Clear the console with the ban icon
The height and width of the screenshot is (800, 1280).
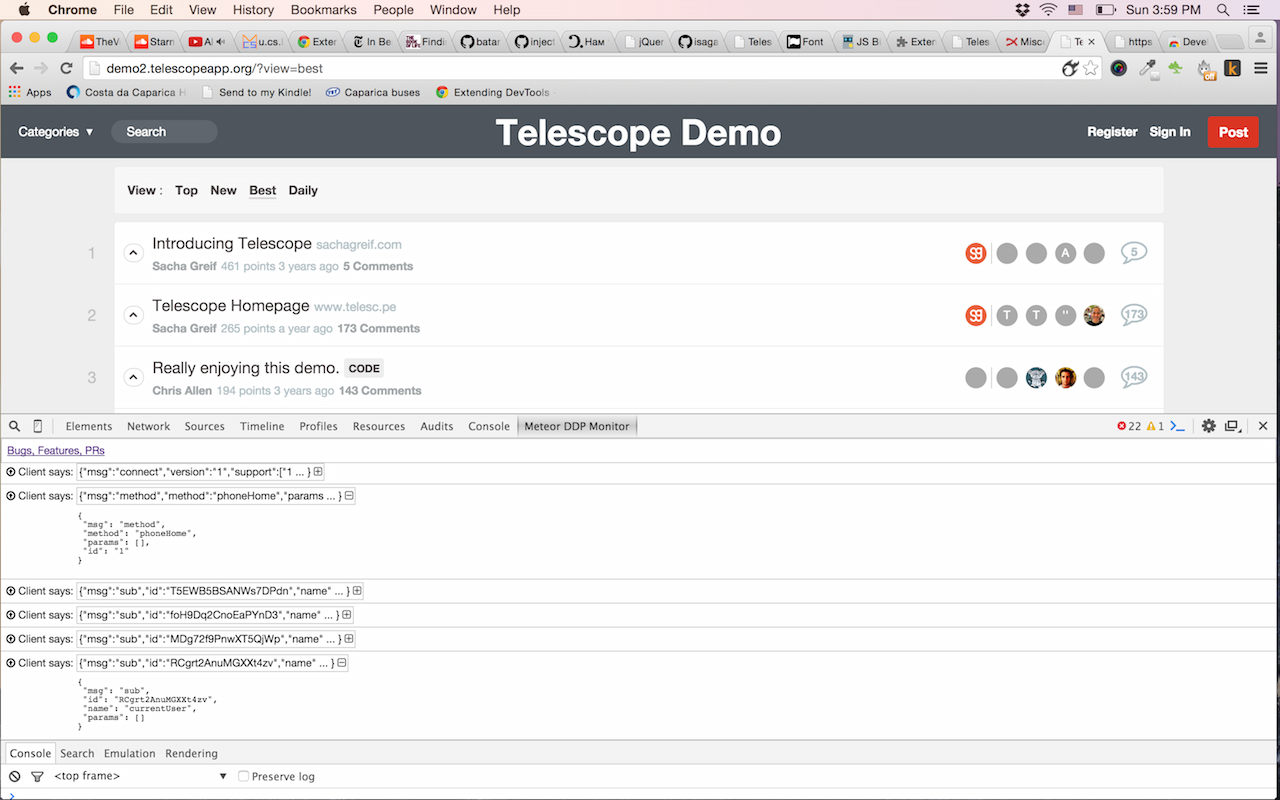(14, 776)
